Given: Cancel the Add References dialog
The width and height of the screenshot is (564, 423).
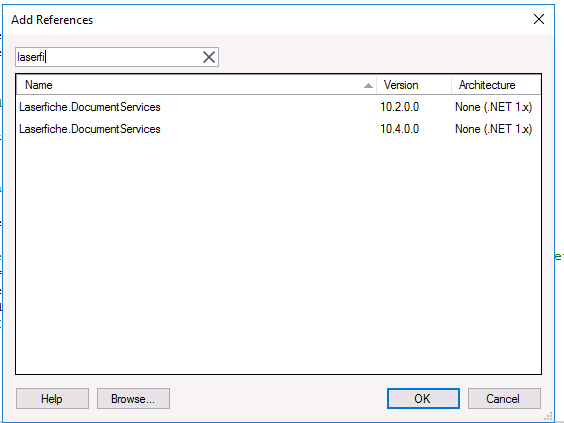Looking at the screenshot, I should pyautogui.click(x=504, y=399).
